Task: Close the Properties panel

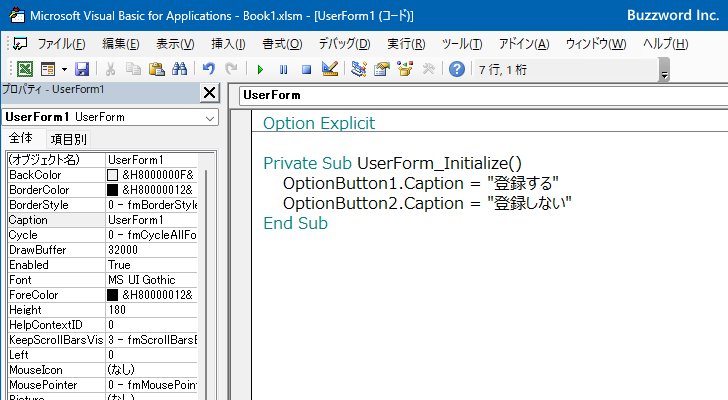Action: (x=209, y=93)
